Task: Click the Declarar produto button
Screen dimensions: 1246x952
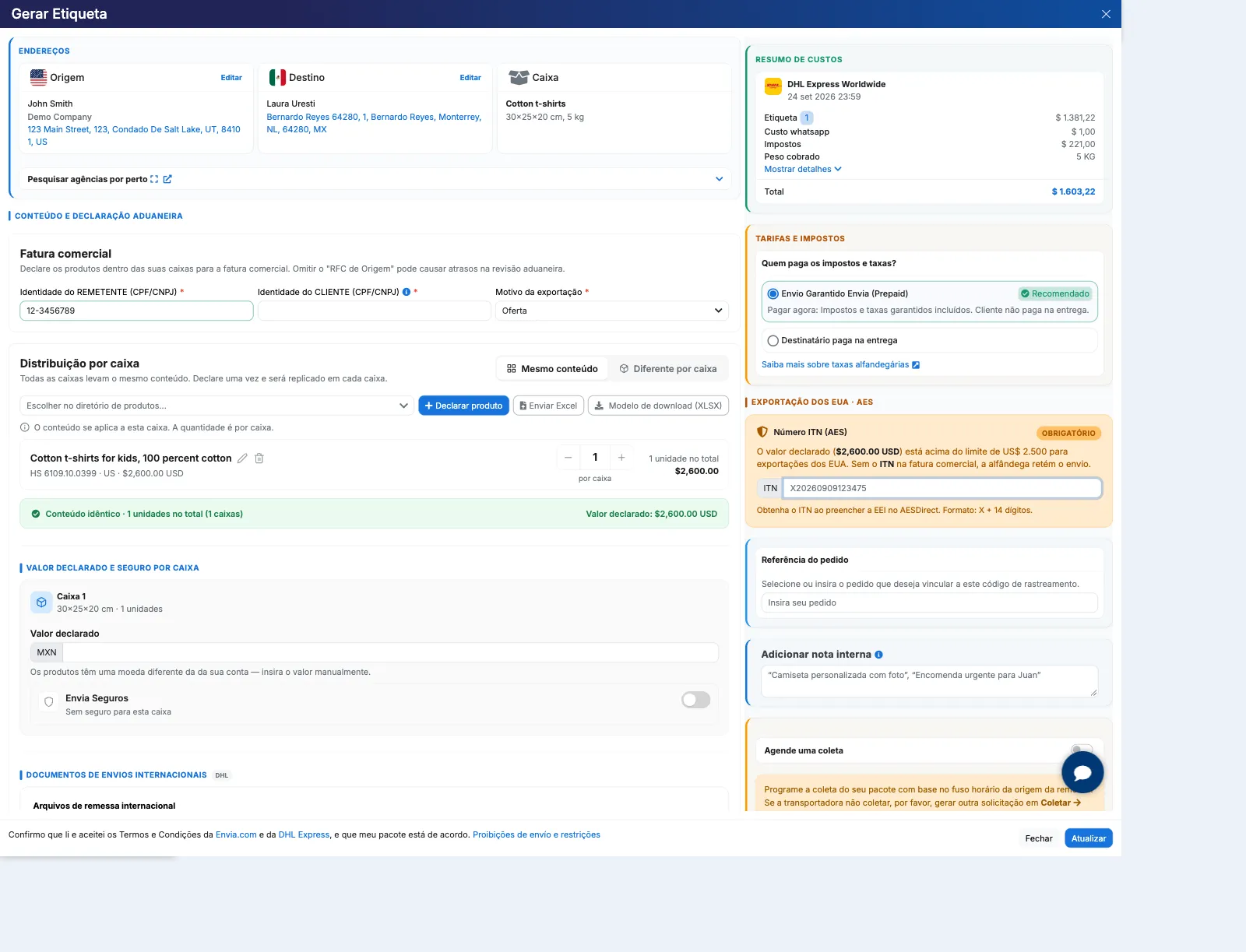Action: coord(464,406)
